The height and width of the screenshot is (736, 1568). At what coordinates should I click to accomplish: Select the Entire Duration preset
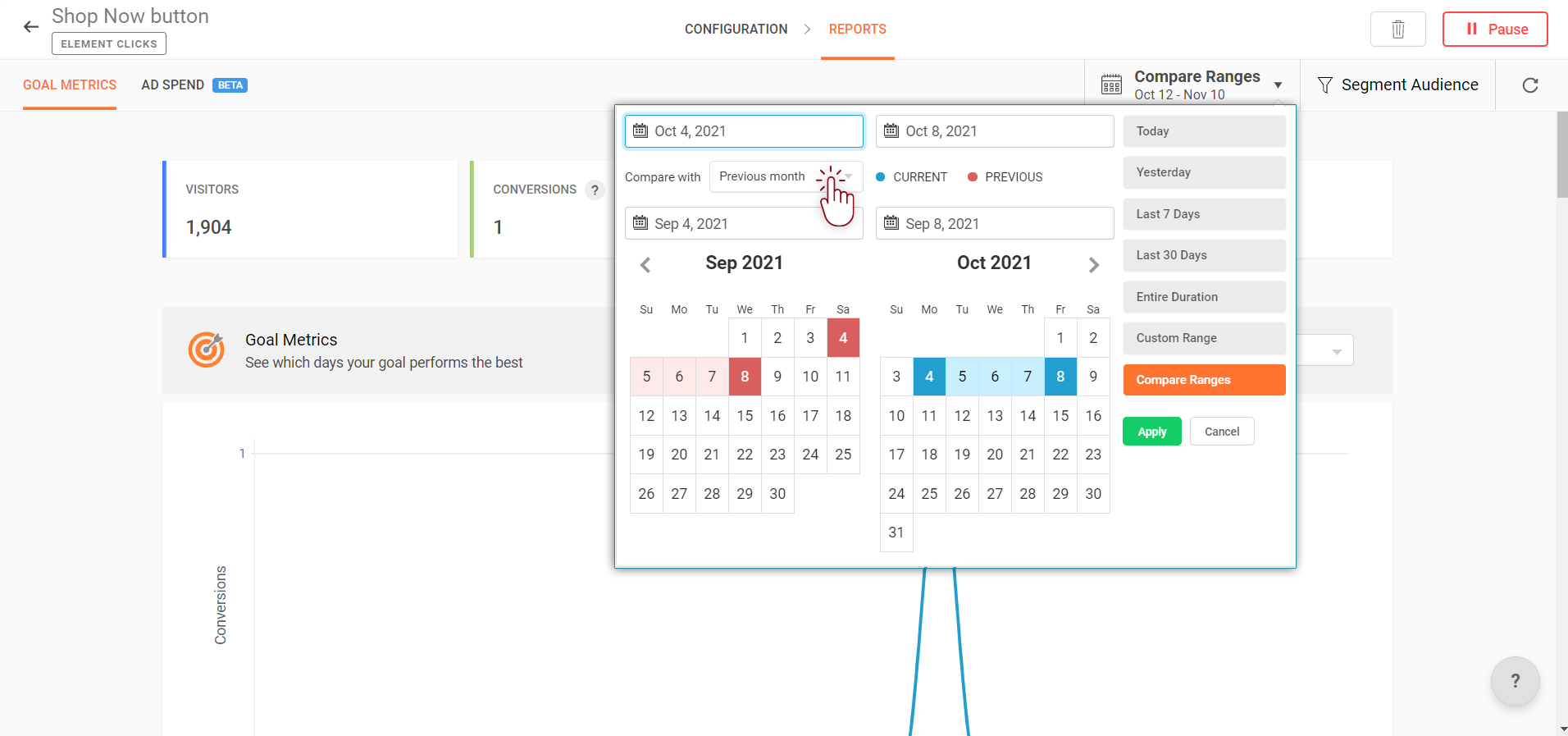click(1204, 297)
